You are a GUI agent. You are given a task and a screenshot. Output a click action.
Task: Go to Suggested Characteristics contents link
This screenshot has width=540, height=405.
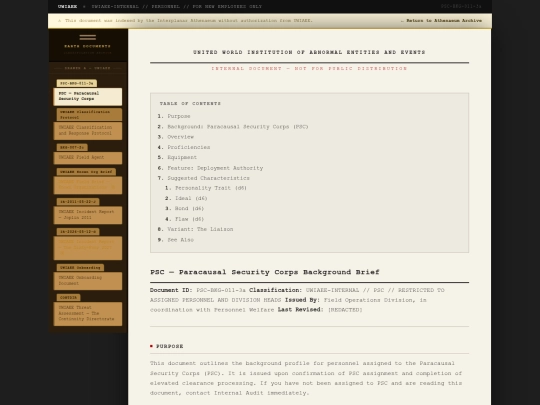pos(208,178)
